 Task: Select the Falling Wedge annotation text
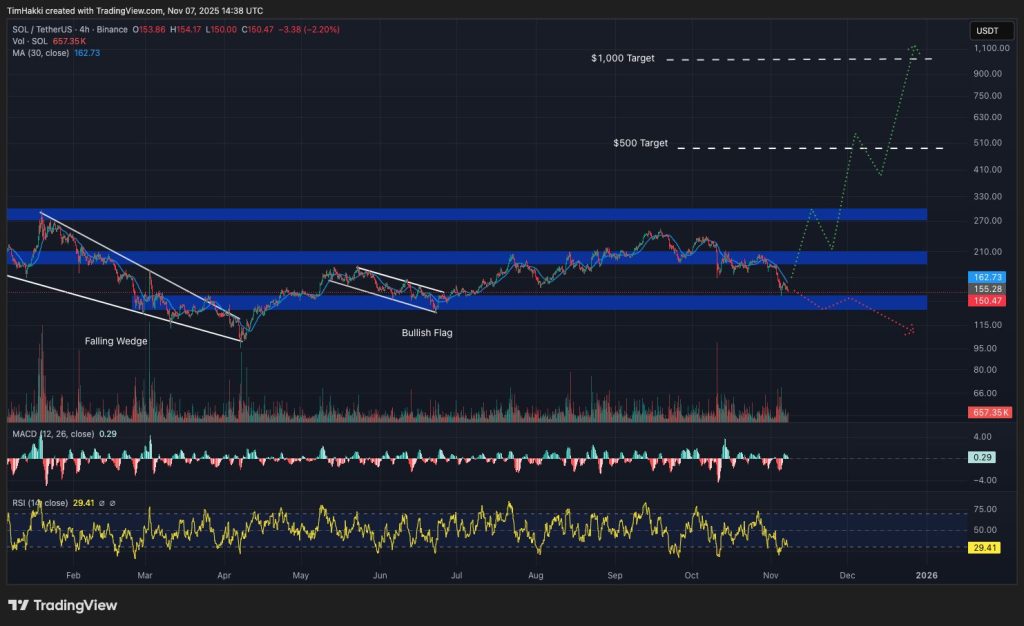[x=115, y=341]
